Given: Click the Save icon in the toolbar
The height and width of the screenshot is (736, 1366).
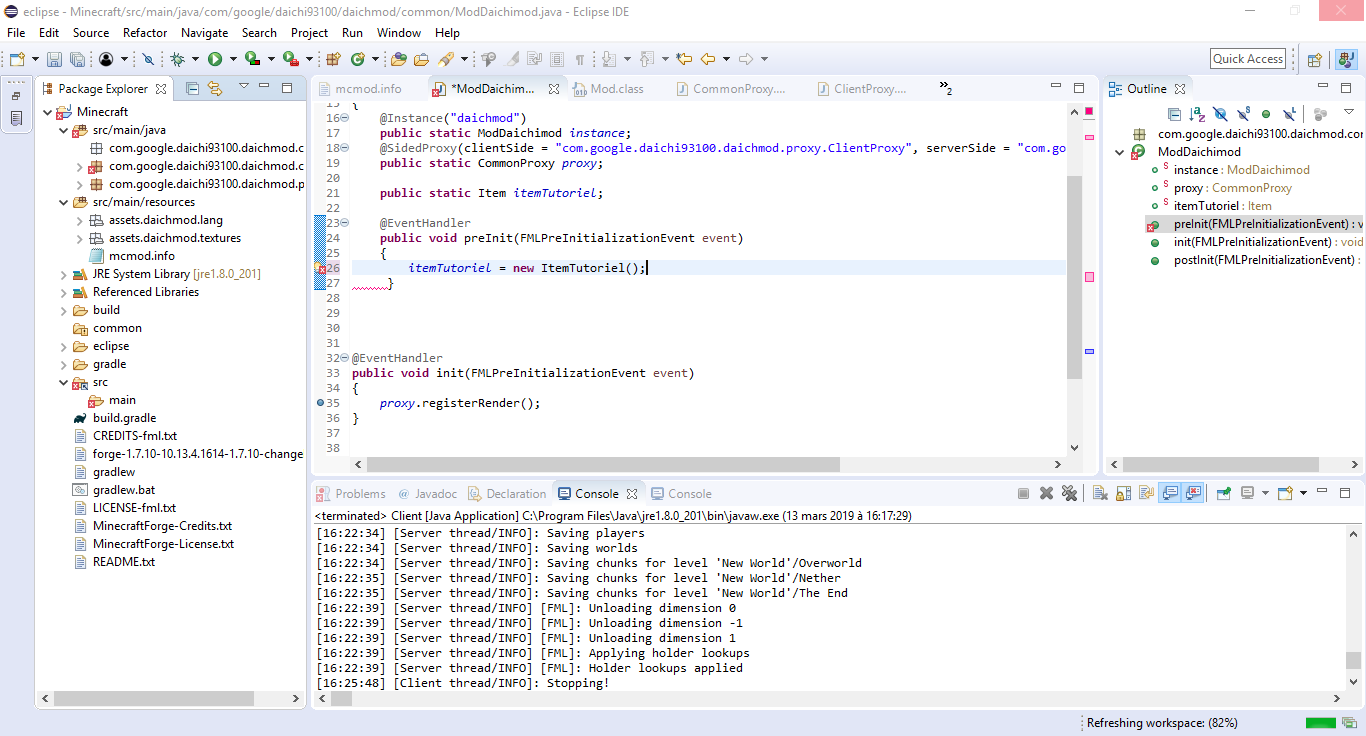Looking at the screenshot, I should point(53,60).
